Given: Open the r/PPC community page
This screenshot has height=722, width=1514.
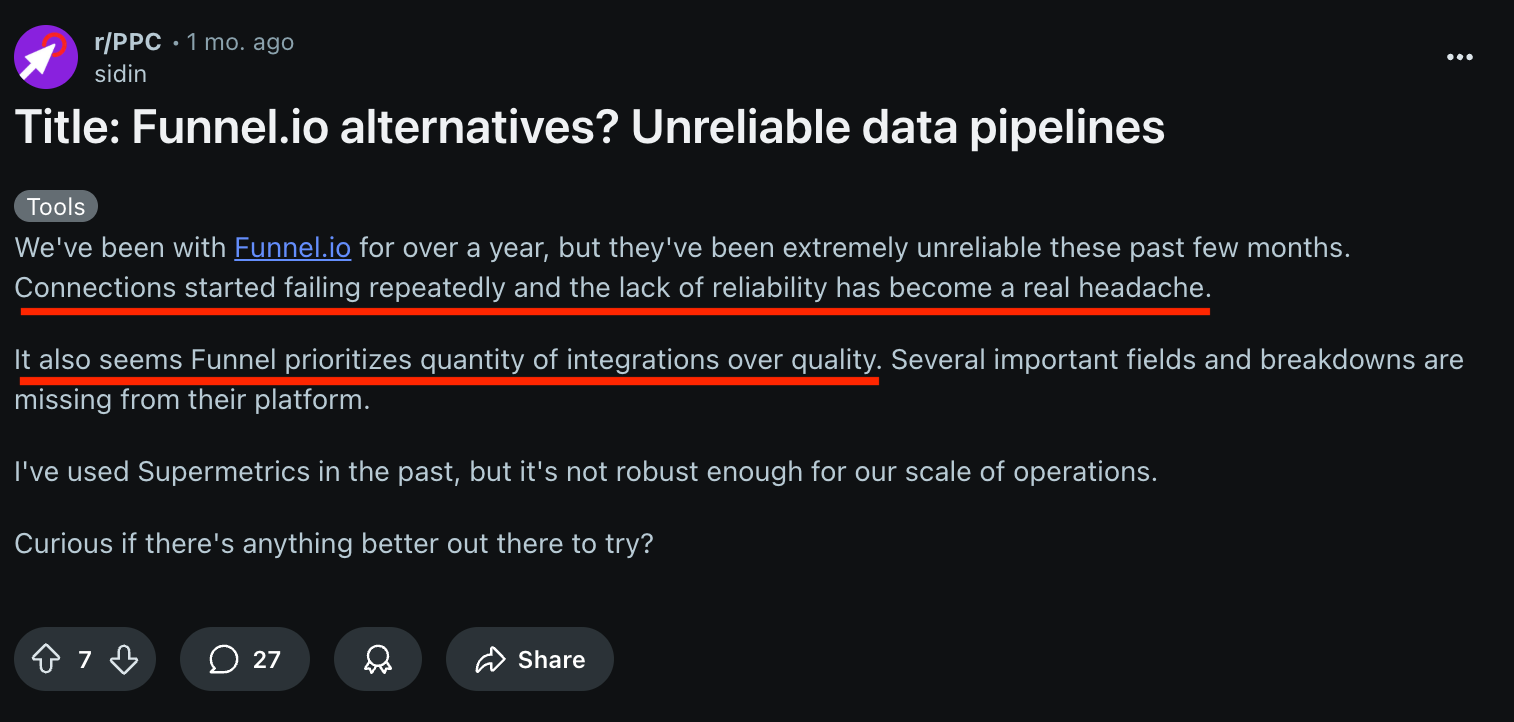Looking at the screenshot, I should 126,42.
